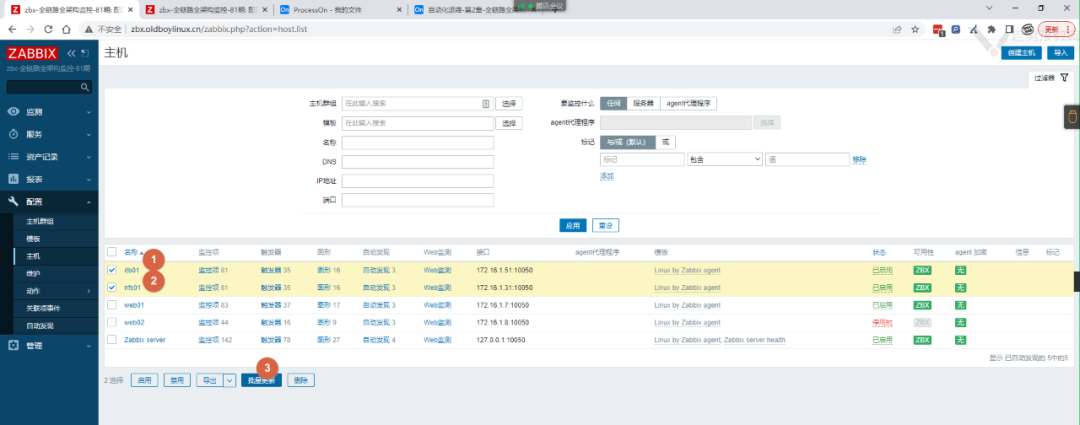Expand the 服务 sidebar menu

coord(90,134)
